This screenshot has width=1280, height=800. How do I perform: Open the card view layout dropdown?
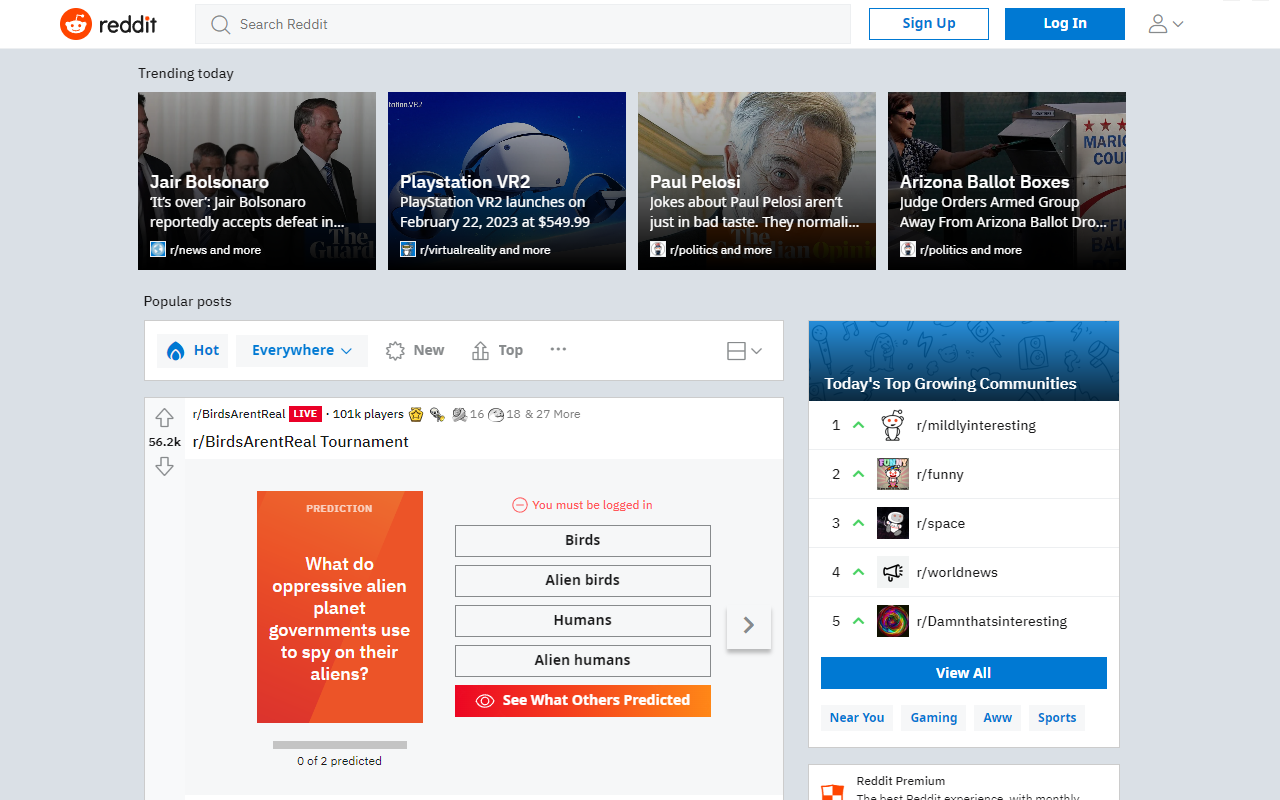click(x=744, y=351)
